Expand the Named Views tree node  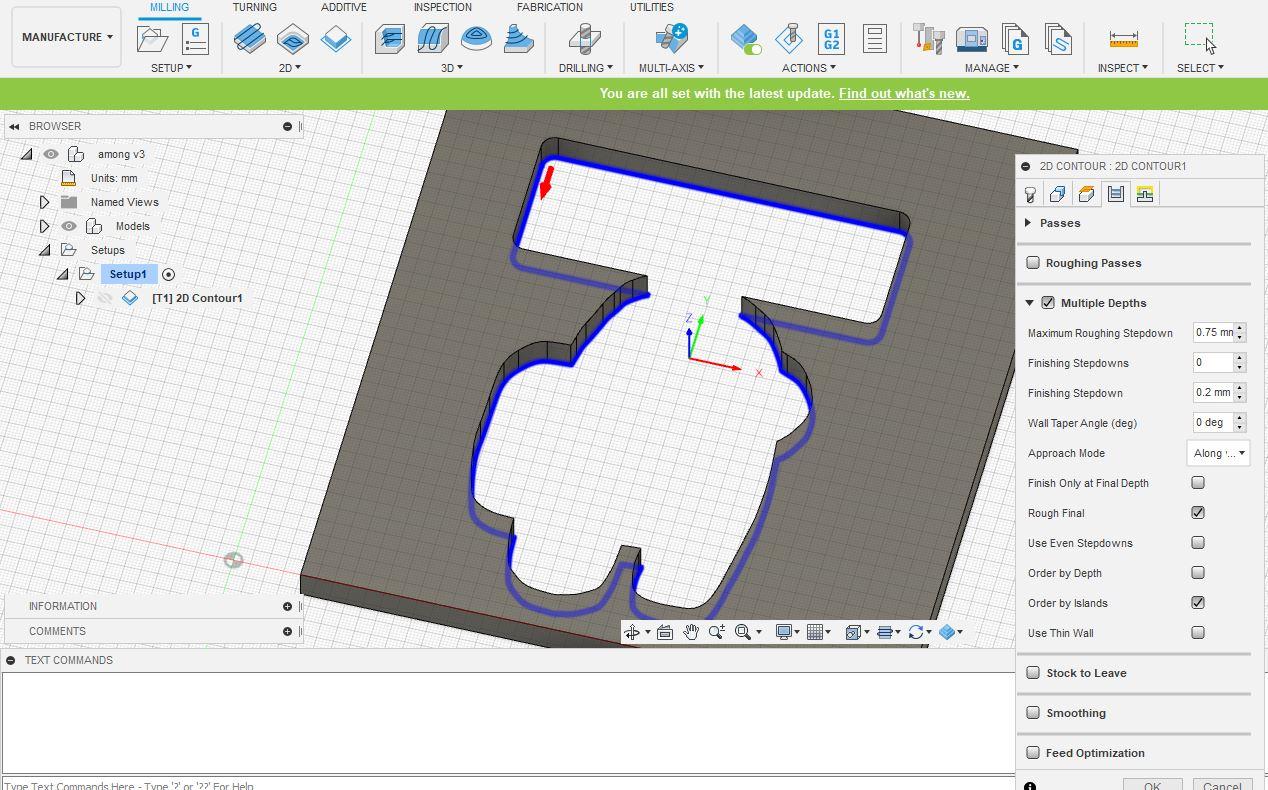(x=44, y=202)
